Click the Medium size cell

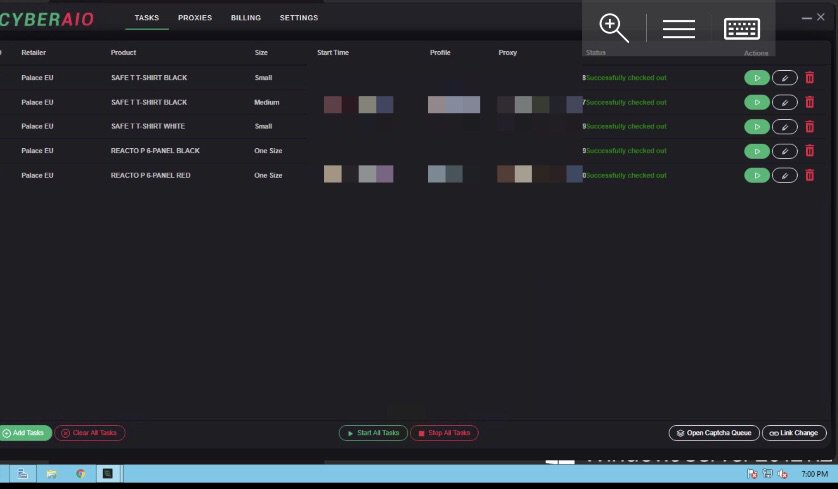click(267, 102)
